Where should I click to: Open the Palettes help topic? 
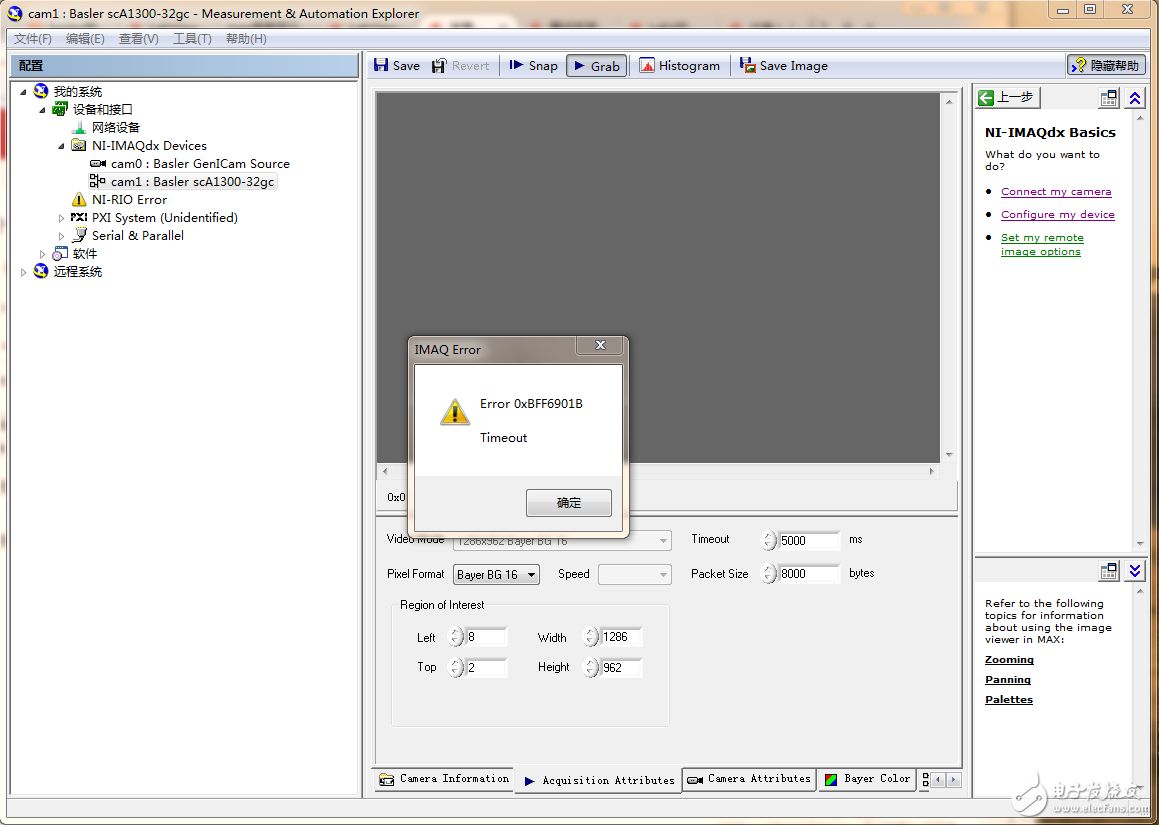pyautogui.click(x=1009, y=699)
